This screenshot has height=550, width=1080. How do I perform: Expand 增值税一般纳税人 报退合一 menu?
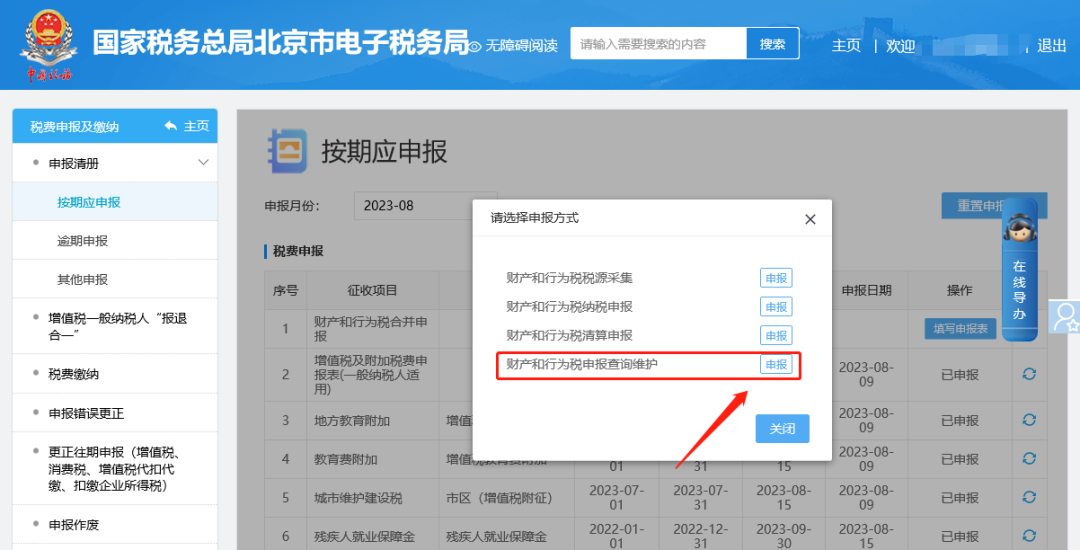(x=115, y=326)
